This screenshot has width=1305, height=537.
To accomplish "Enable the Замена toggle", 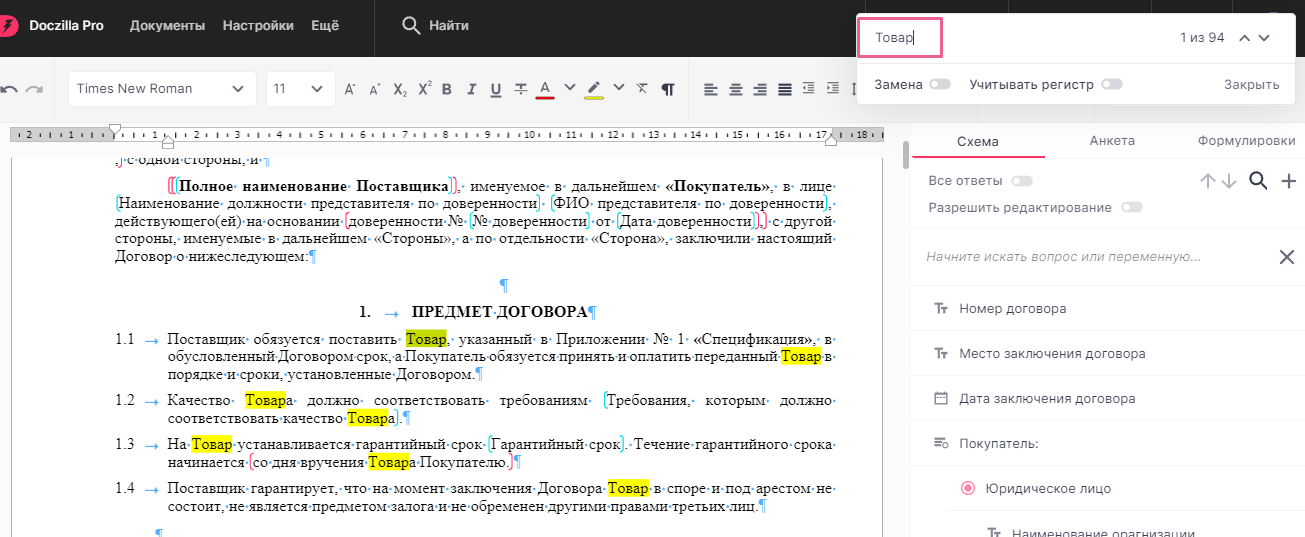I will click(x=939, y=85).
